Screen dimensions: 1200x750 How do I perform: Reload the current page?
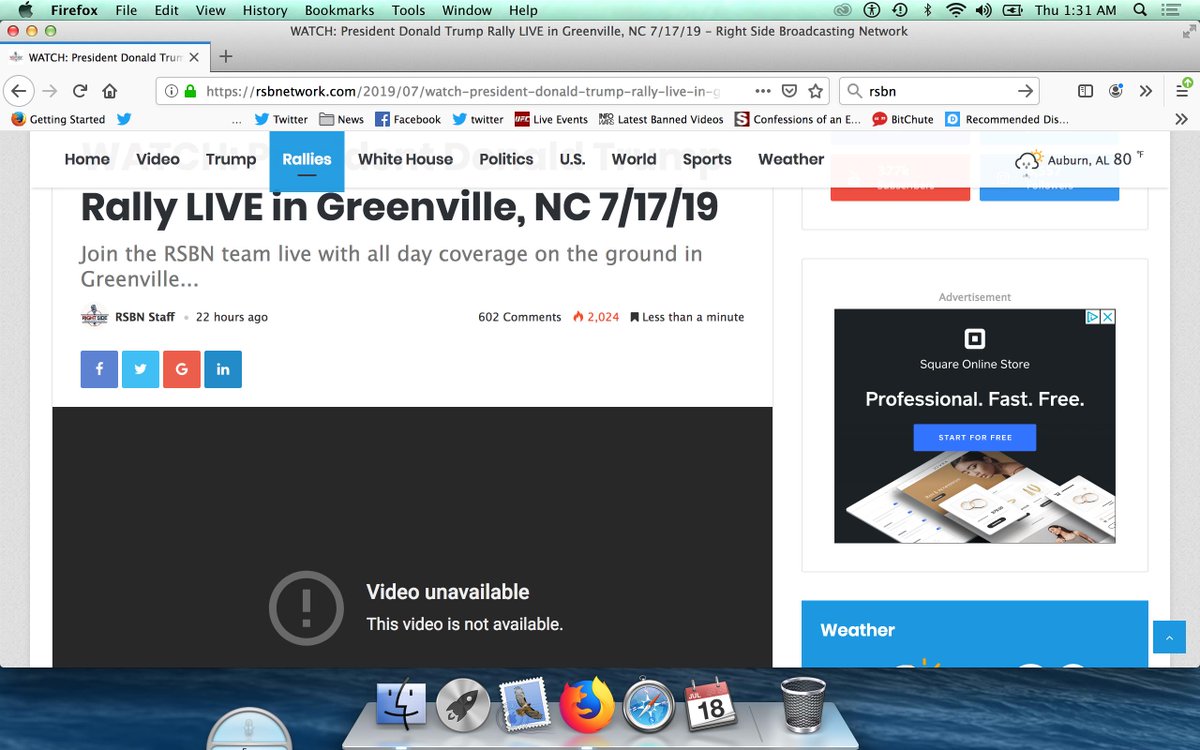click(80, 91)
